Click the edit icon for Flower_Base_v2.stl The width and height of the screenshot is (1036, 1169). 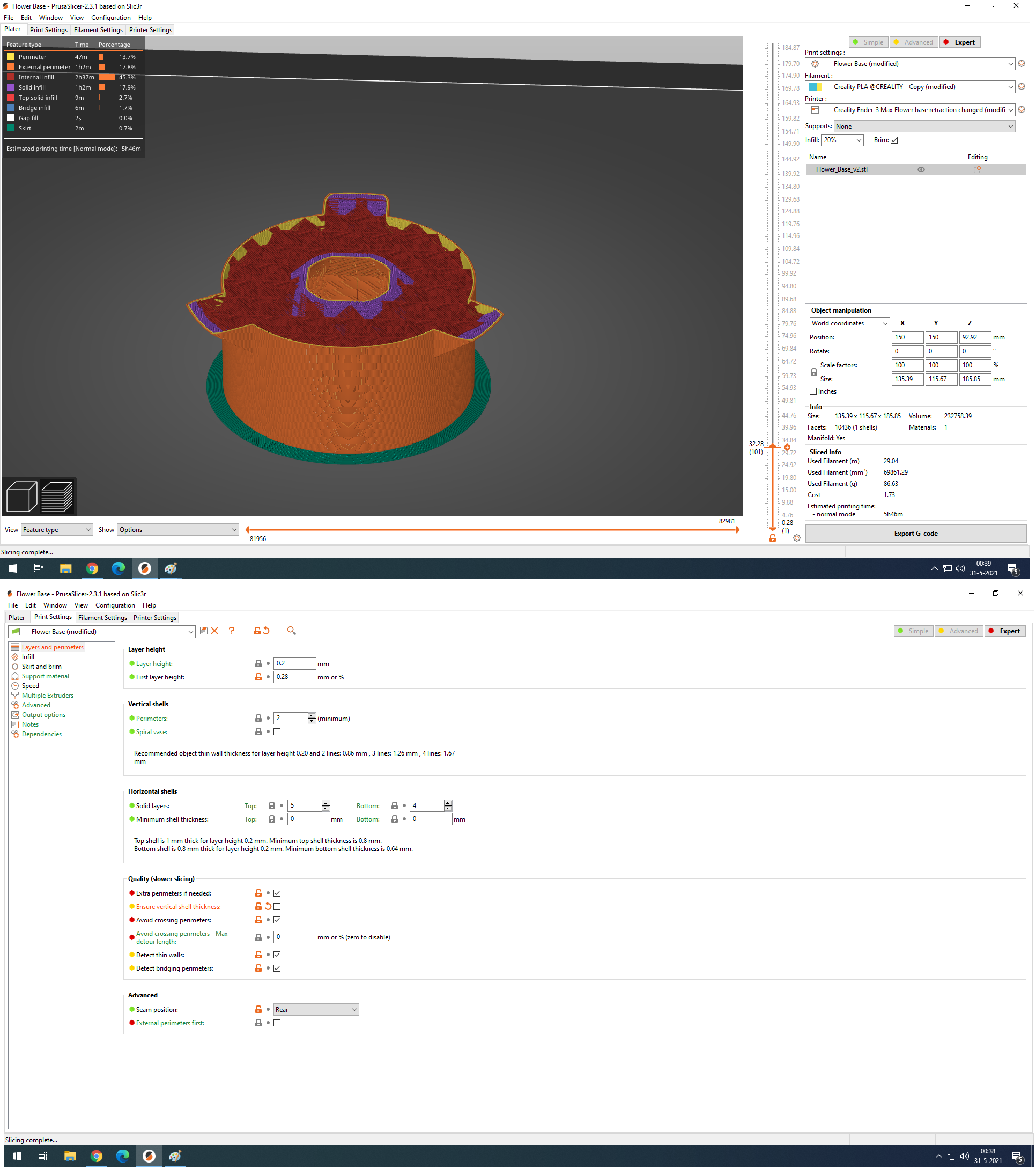click(977, 169)
